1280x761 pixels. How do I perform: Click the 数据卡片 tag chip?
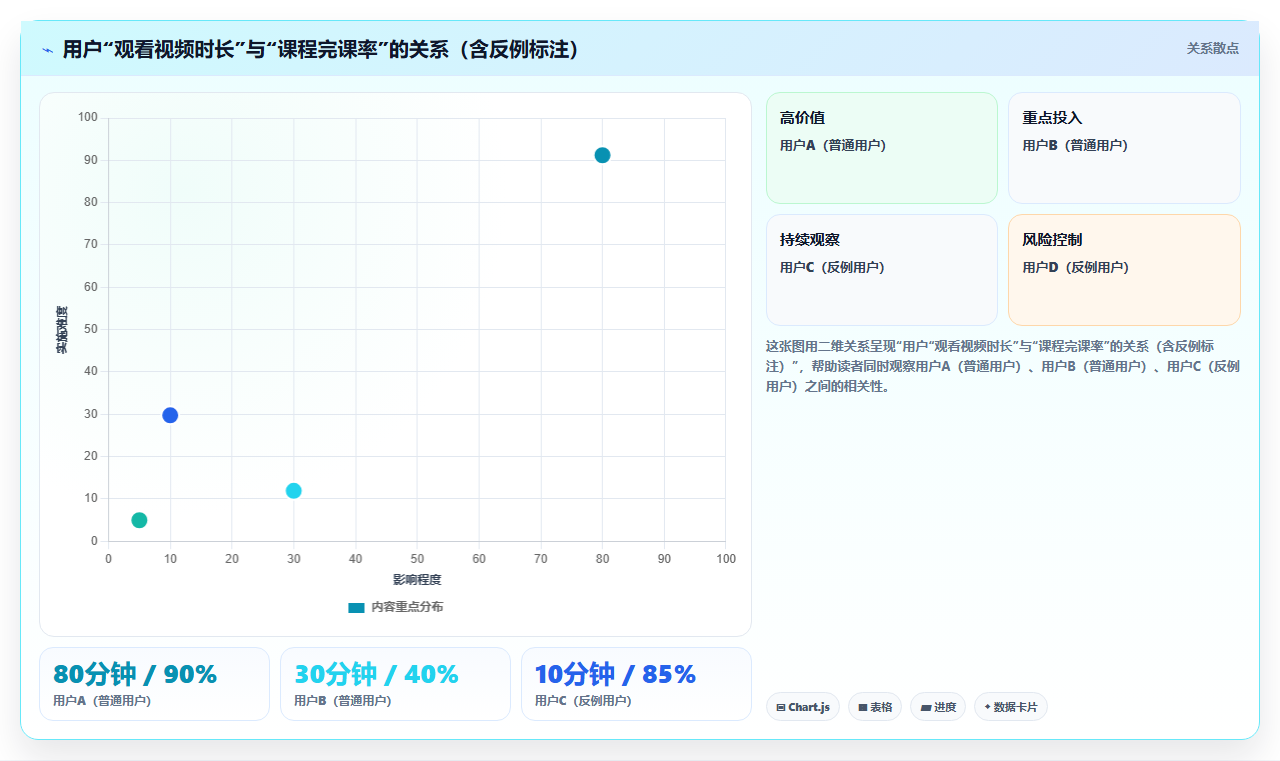click(x=1011, y=707)
